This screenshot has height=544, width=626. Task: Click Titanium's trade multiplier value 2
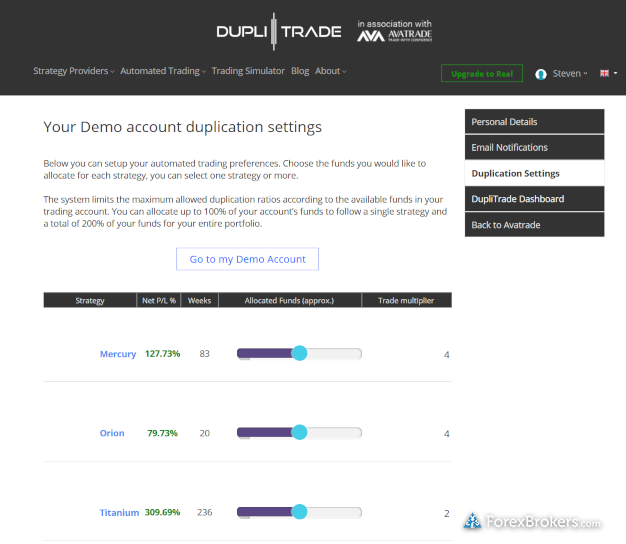pyautogui.click(x=447, y=513)
